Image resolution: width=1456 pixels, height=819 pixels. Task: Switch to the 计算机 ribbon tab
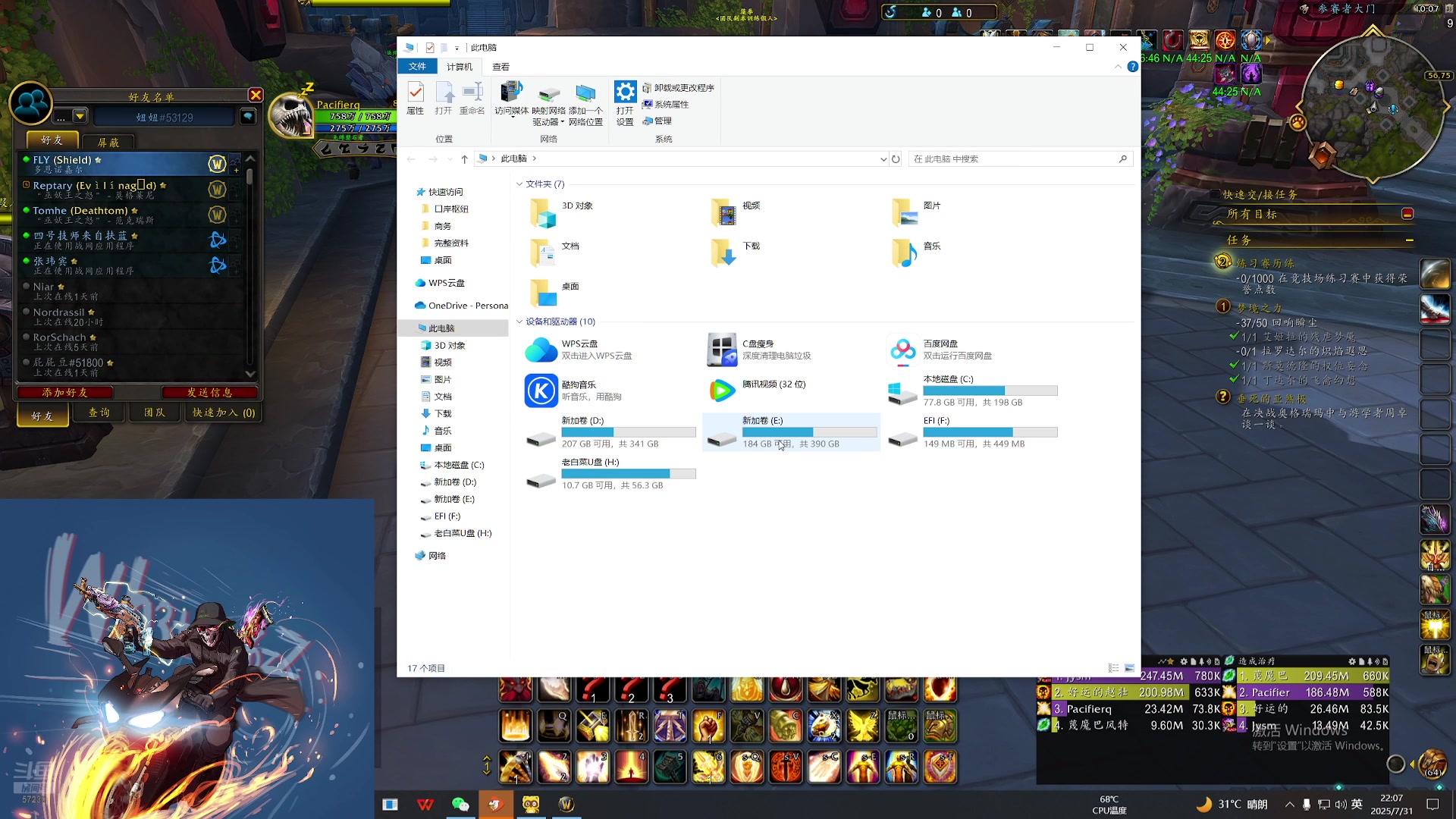coord(459,67)
